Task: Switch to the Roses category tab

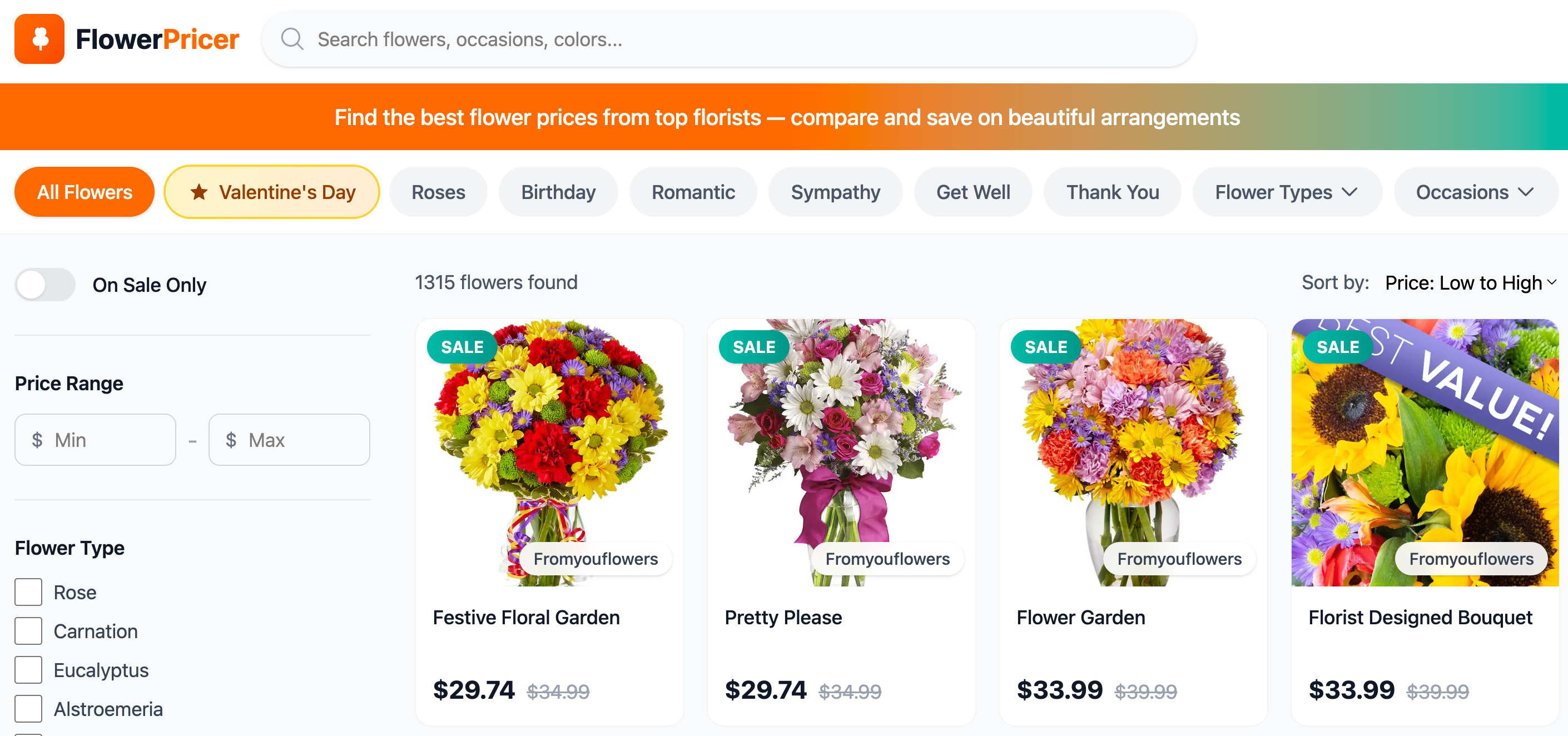Action: [x=438, y=192]
